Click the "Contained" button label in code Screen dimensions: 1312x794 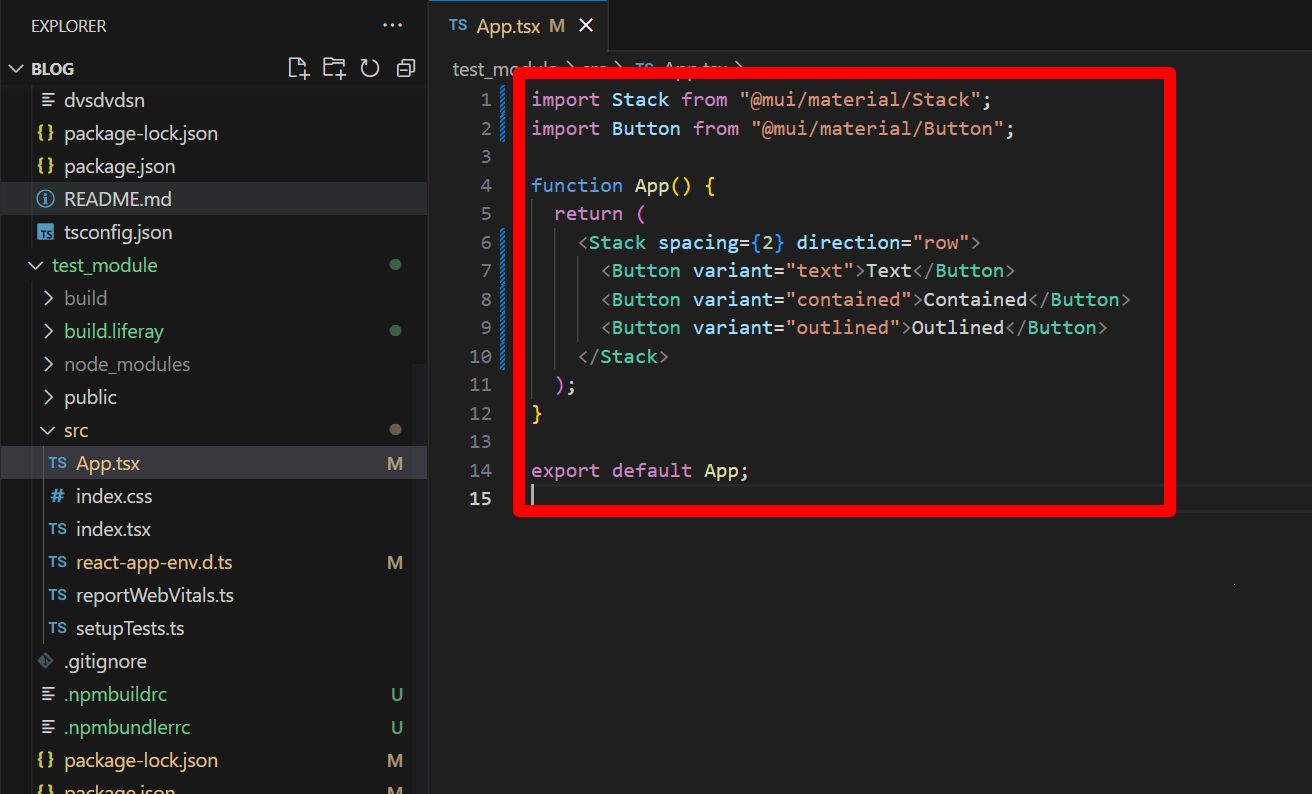[975, 299]
